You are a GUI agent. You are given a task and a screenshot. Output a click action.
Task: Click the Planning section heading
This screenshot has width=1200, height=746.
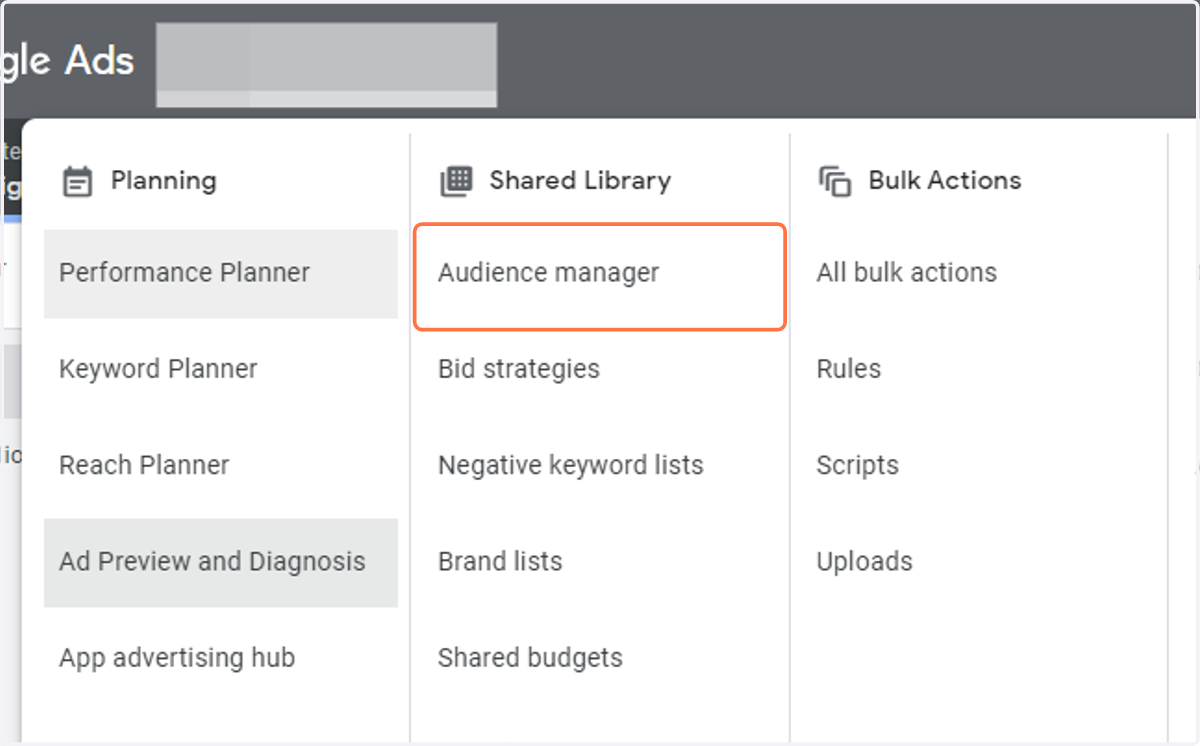tap(164, 181)
